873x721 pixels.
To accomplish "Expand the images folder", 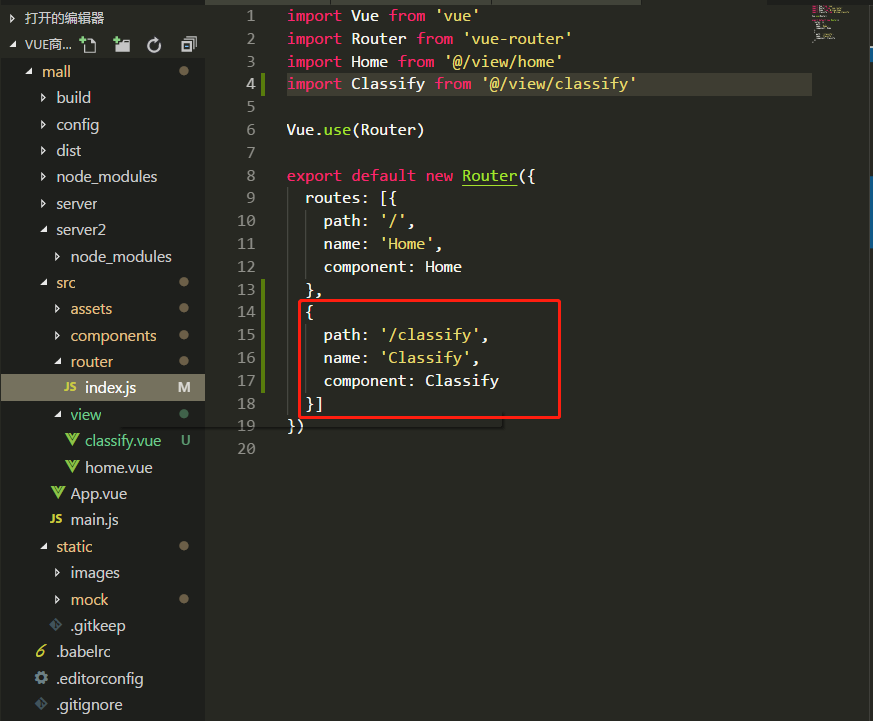I will [x=57, y=572].
